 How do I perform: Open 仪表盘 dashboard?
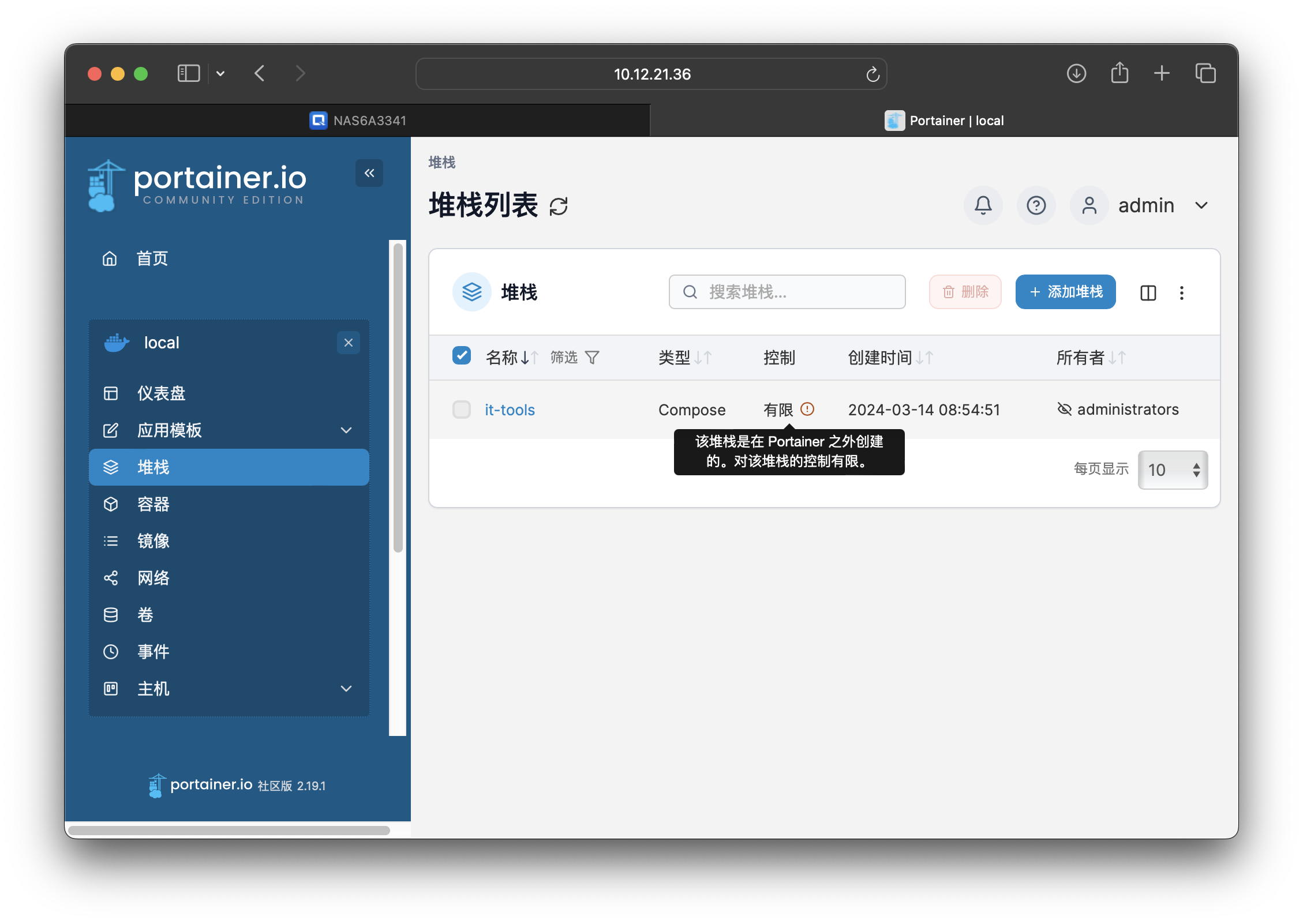click(229, 393)
